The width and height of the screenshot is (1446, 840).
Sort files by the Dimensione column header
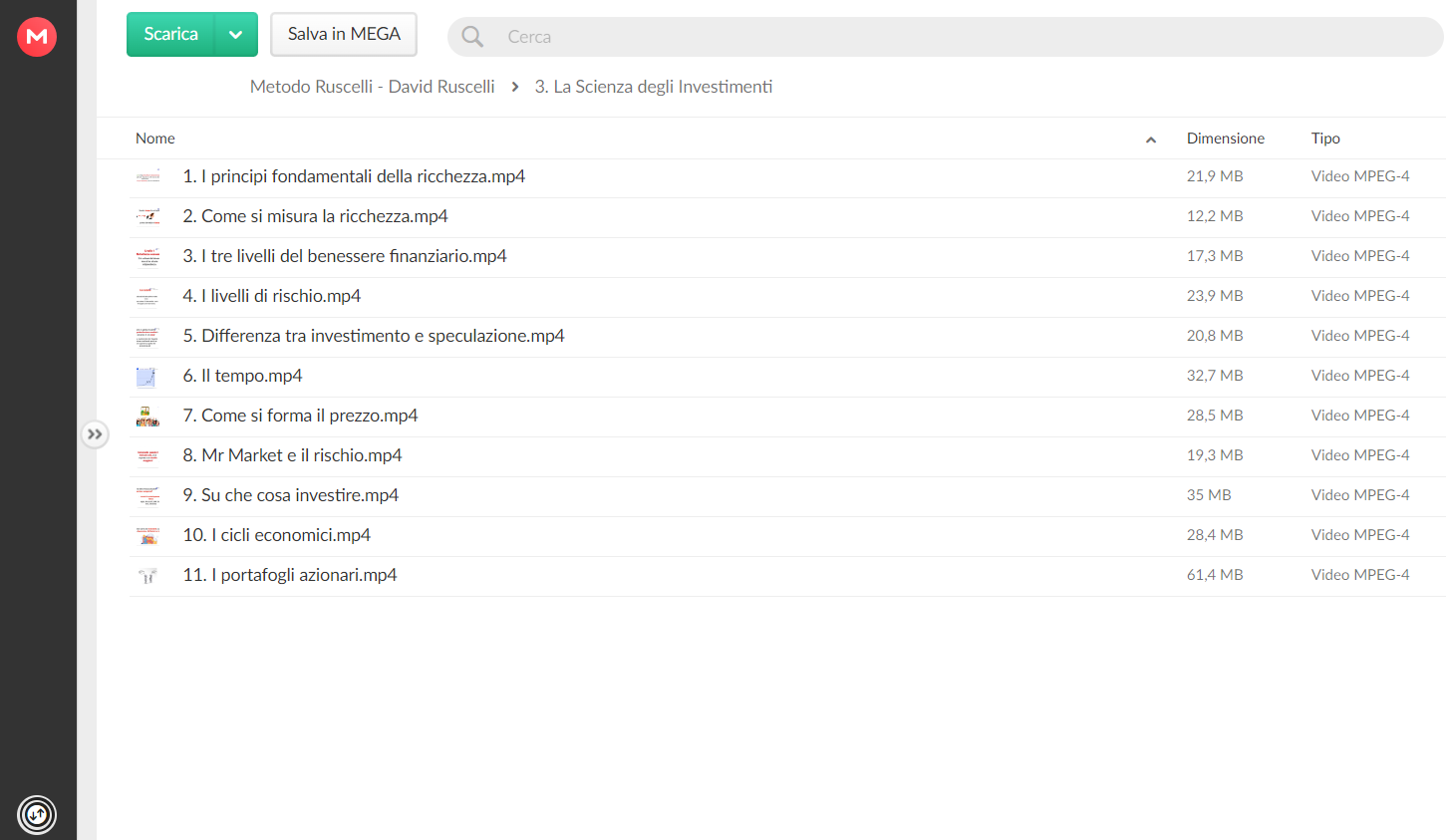(x=1226, y=139)
